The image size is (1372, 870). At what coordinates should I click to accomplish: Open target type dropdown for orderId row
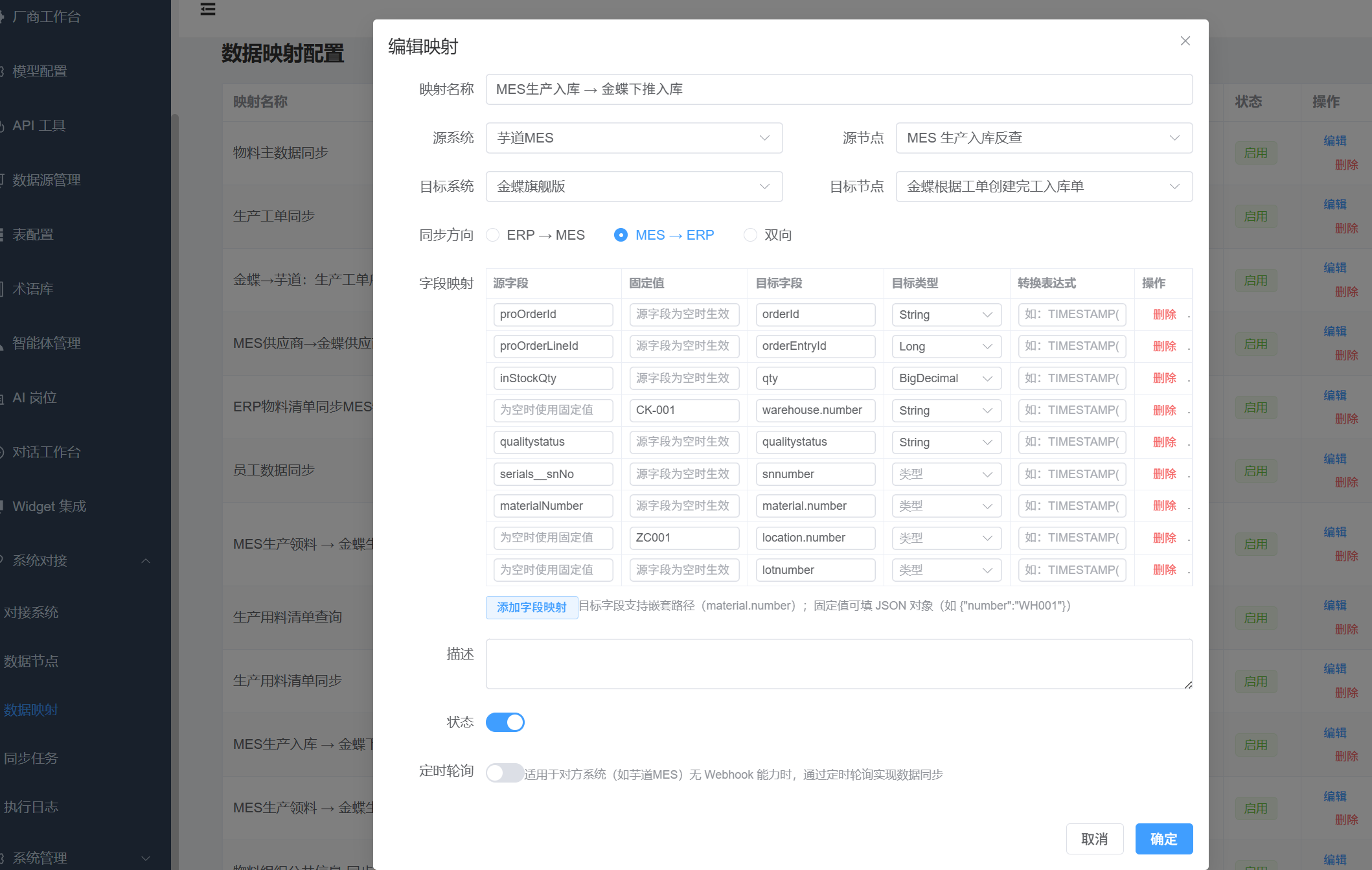[946, 315]
